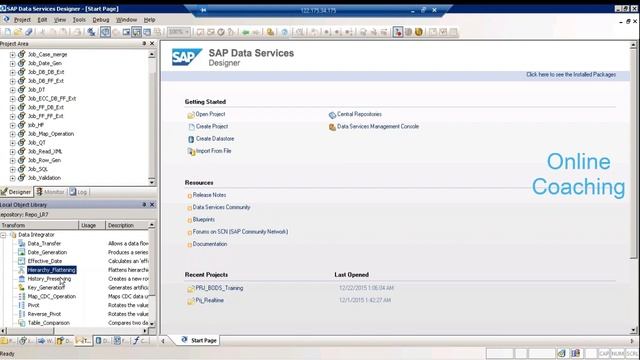Image resolution: width=640 pixels, height=360 pixels.
Task: Expand the Job_DT tree node
Action: pos(13,90)
